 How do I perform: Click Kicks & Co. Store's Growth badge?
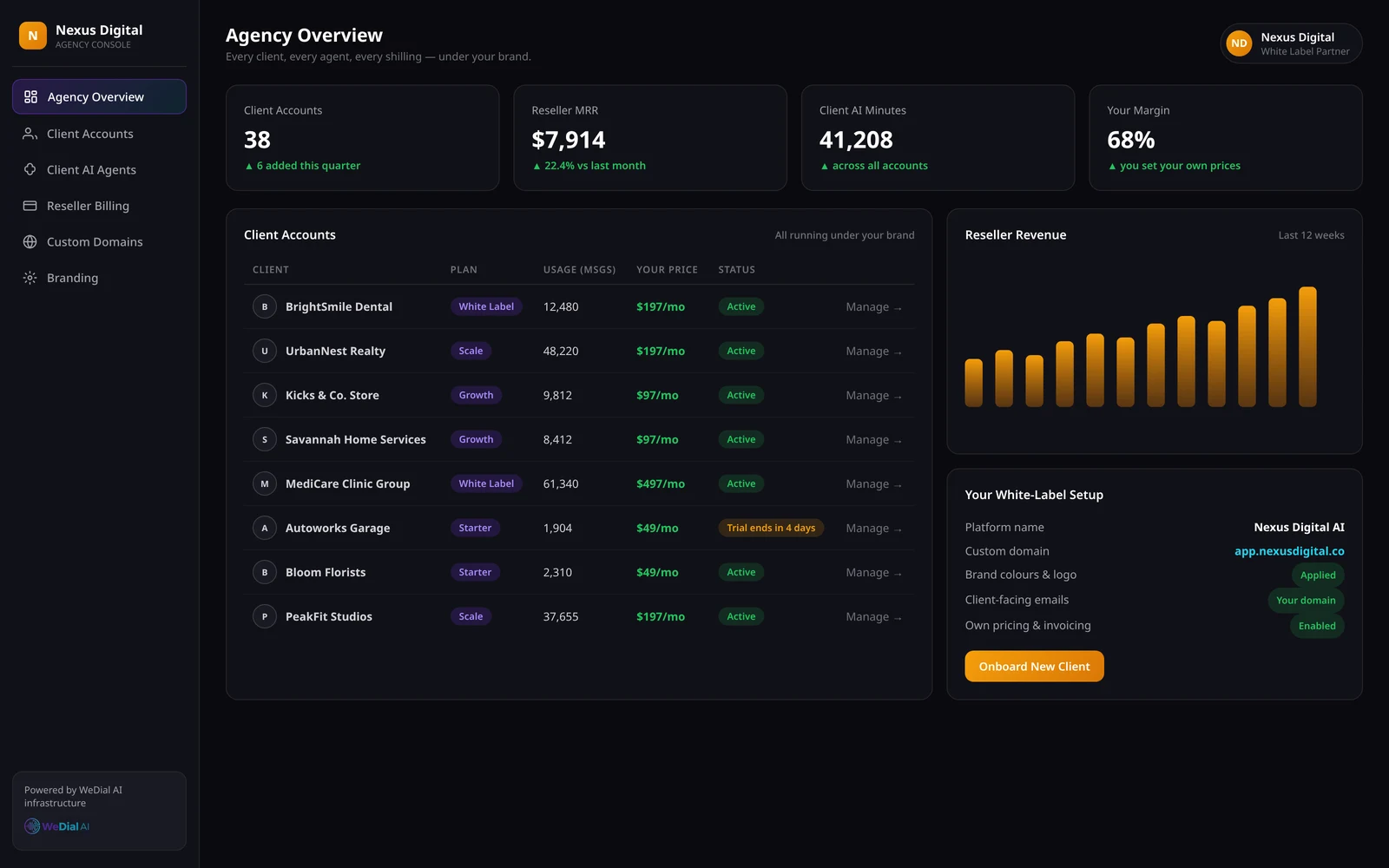pos(476,395)
